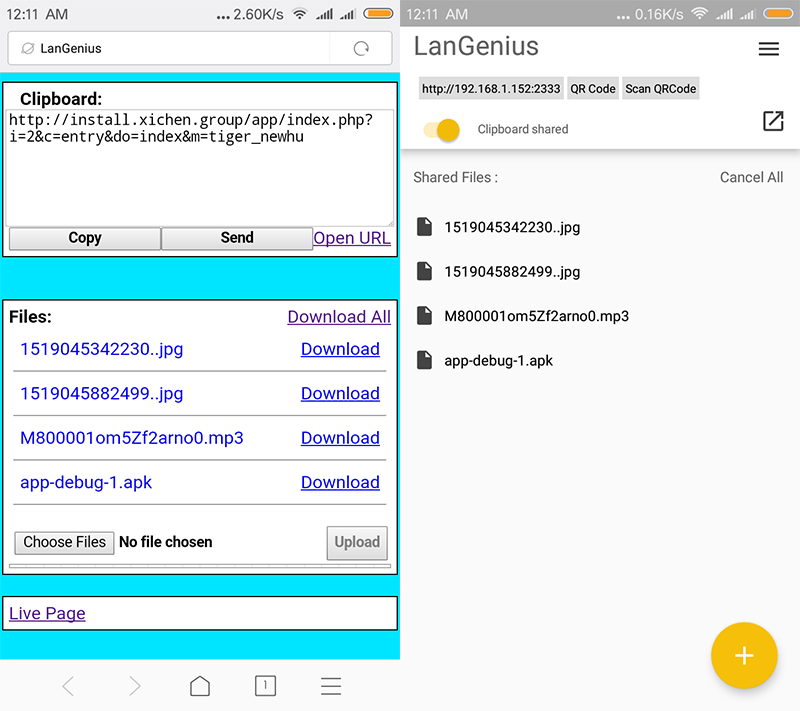Reload the LanGenius page in browser

pos(361,48)
